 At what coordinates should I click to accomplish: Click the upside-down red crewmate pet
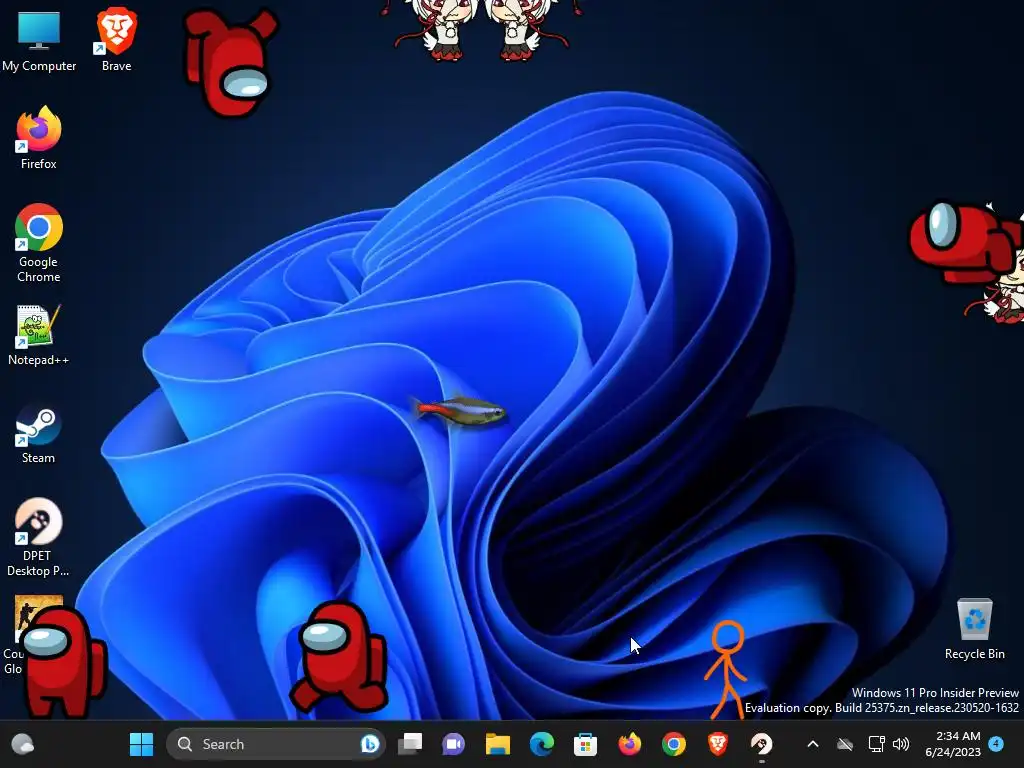click(x=232, y=62)
